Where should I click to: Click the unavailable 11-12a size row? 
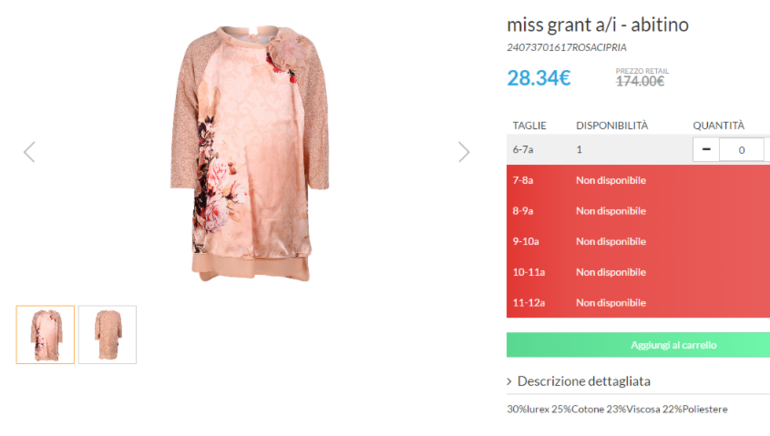[638, 302]
